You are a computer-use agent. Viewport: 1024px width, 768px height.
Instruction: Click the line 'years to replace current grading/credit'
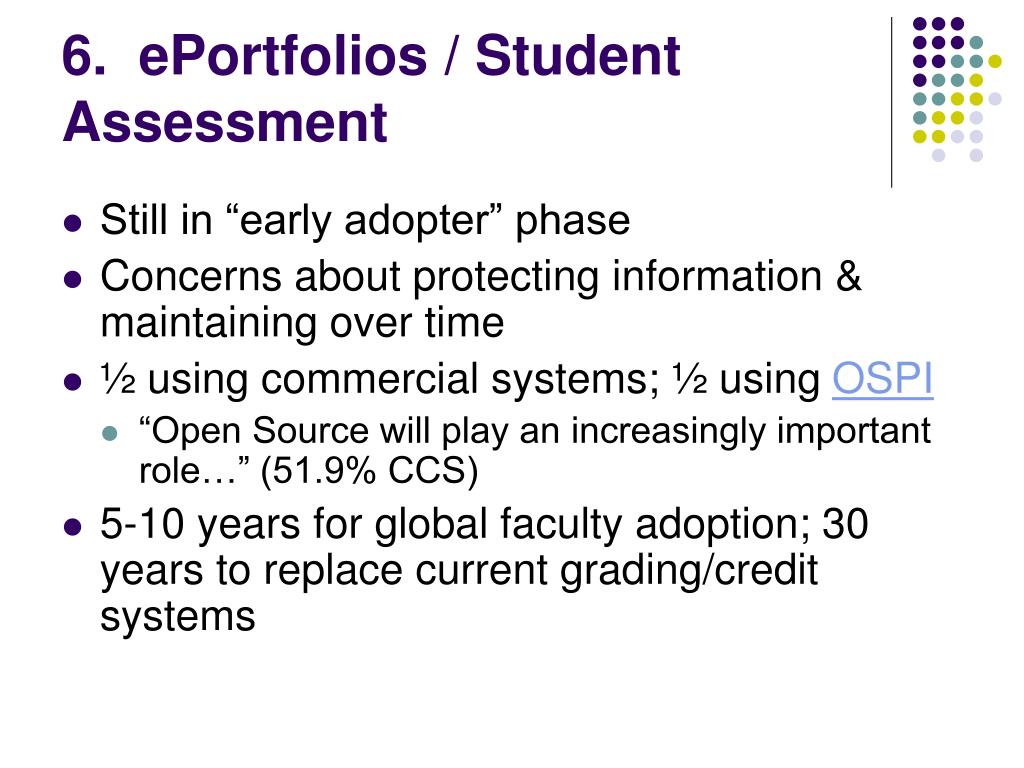tap(459, 571)
